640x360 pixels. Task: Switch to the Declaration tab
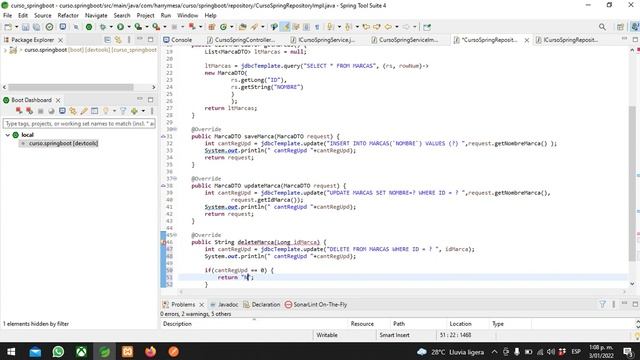(261, 304)
